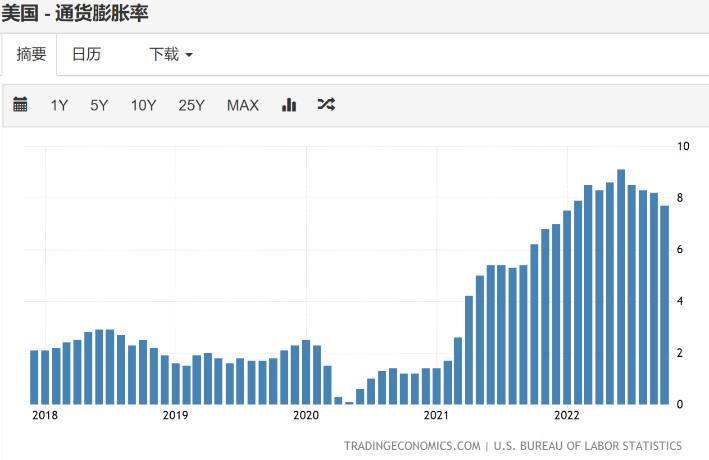The height and width of the screenshot is (460, 709).
Task: Select the 10Y time range
Action: (143, 105)
